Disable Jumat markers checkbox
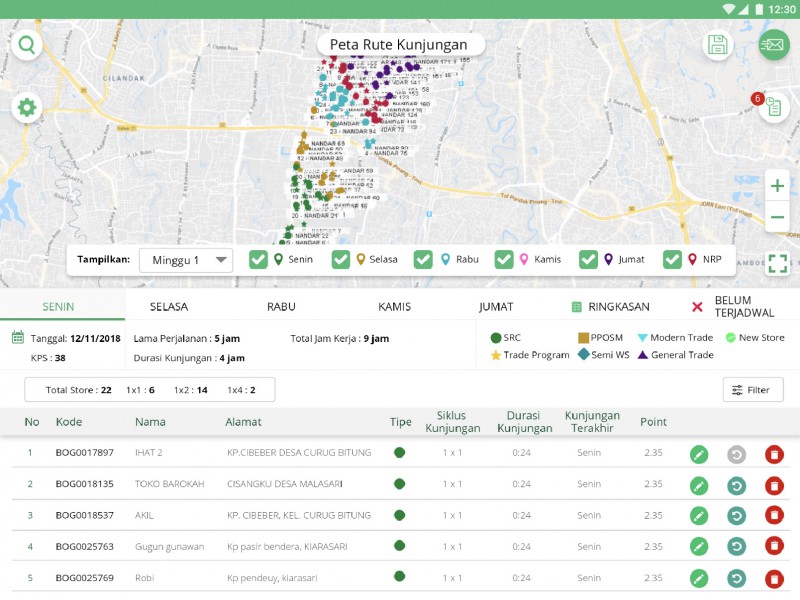The height and width of the screenshot is (600, 800). (x=588, y=260)
